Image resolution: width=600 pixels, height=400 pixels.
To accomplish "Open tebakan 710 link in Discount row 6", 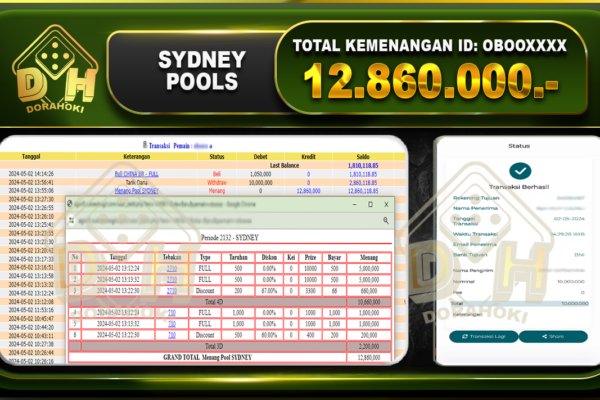I will (x=172, y=335).
